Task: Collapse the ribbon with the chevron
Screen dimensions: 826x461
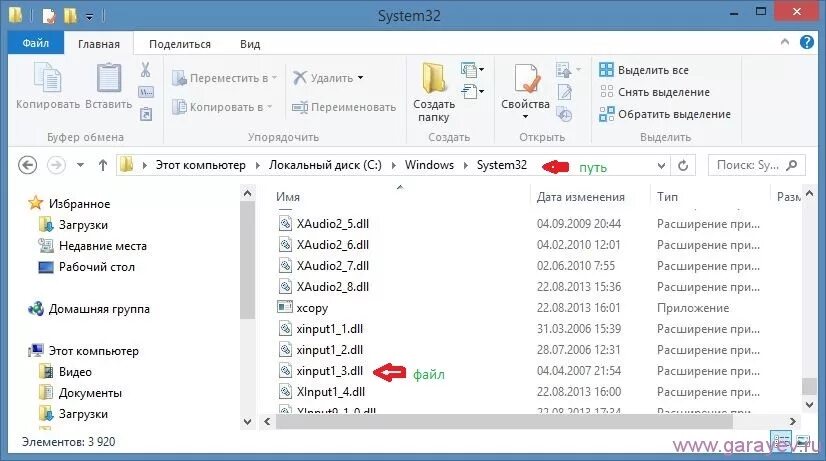Action: pyautogui.click(x=784, y=42)
